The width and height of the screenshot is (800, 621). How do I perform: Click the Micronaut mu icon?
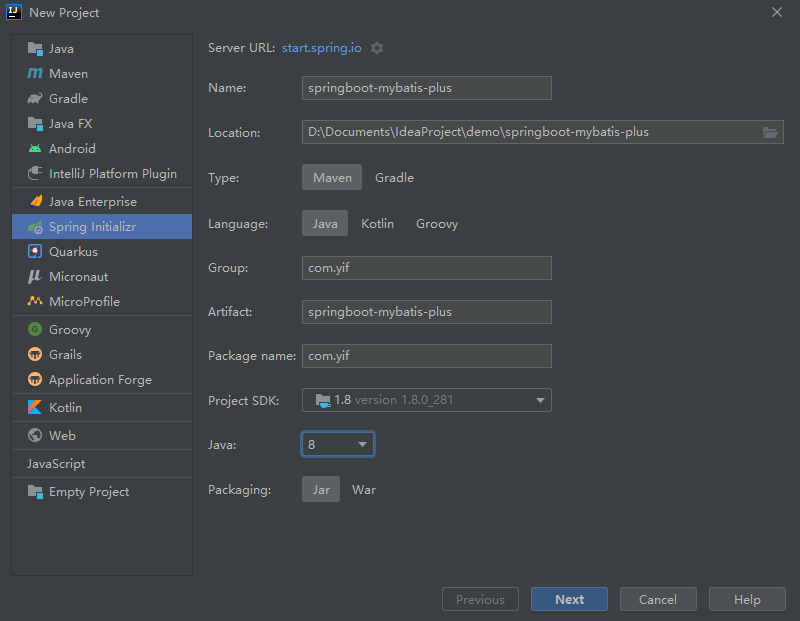[35, 277]
